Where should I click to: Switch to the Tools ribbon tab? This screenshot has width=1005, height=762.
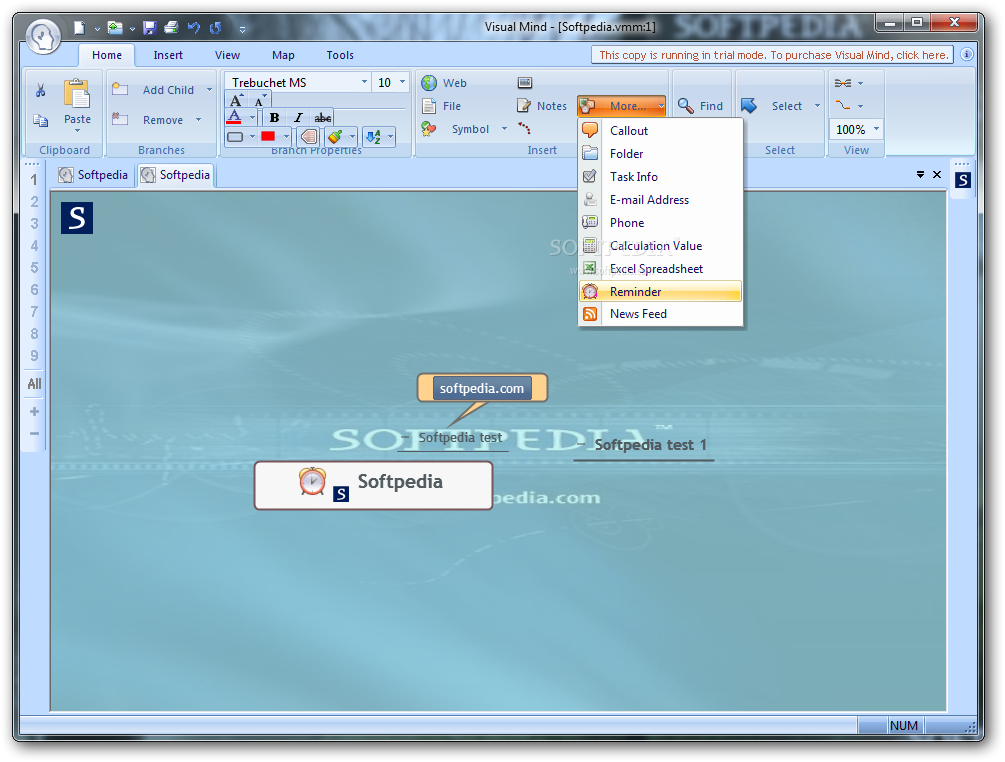pos(340,55)
